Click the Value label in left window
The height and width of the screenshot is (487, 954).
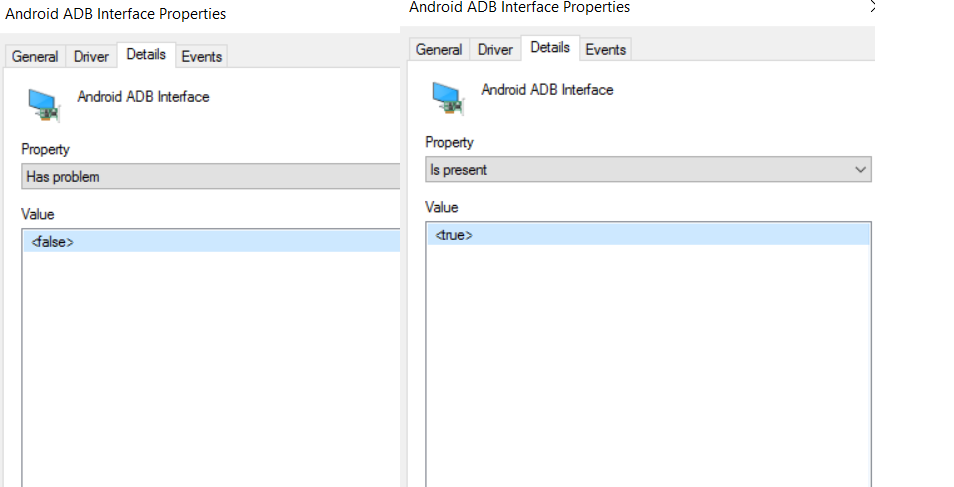[x=38, y=214]
